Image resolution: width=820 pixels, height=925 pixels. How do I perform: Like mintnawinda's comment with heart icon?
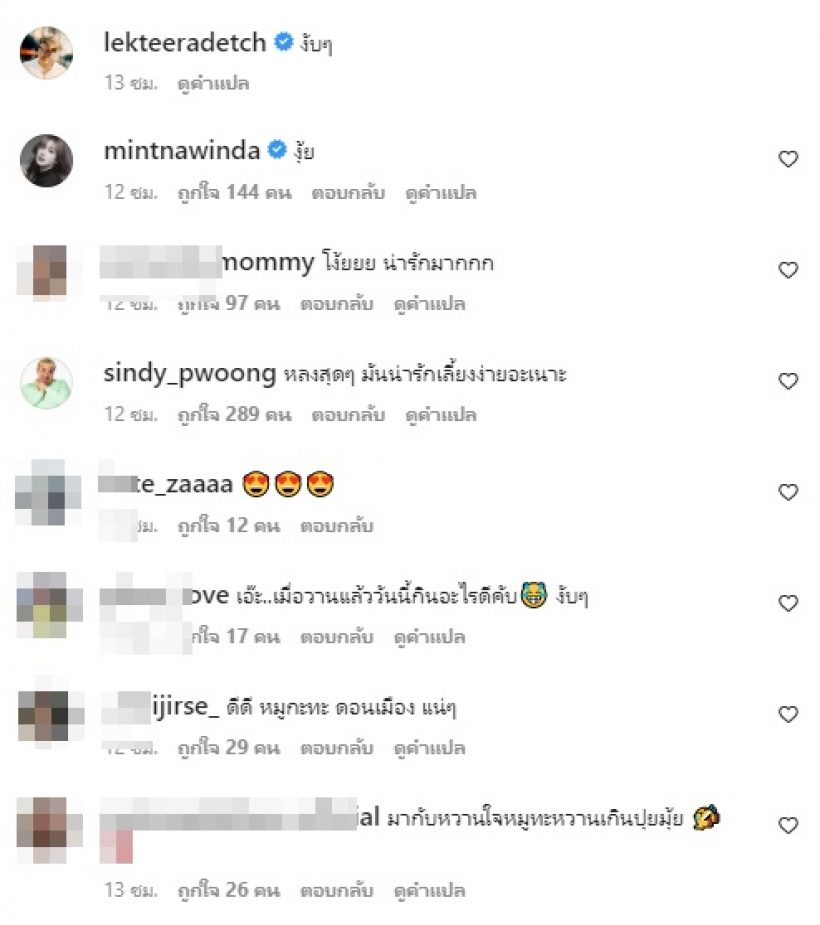point(788,159)
